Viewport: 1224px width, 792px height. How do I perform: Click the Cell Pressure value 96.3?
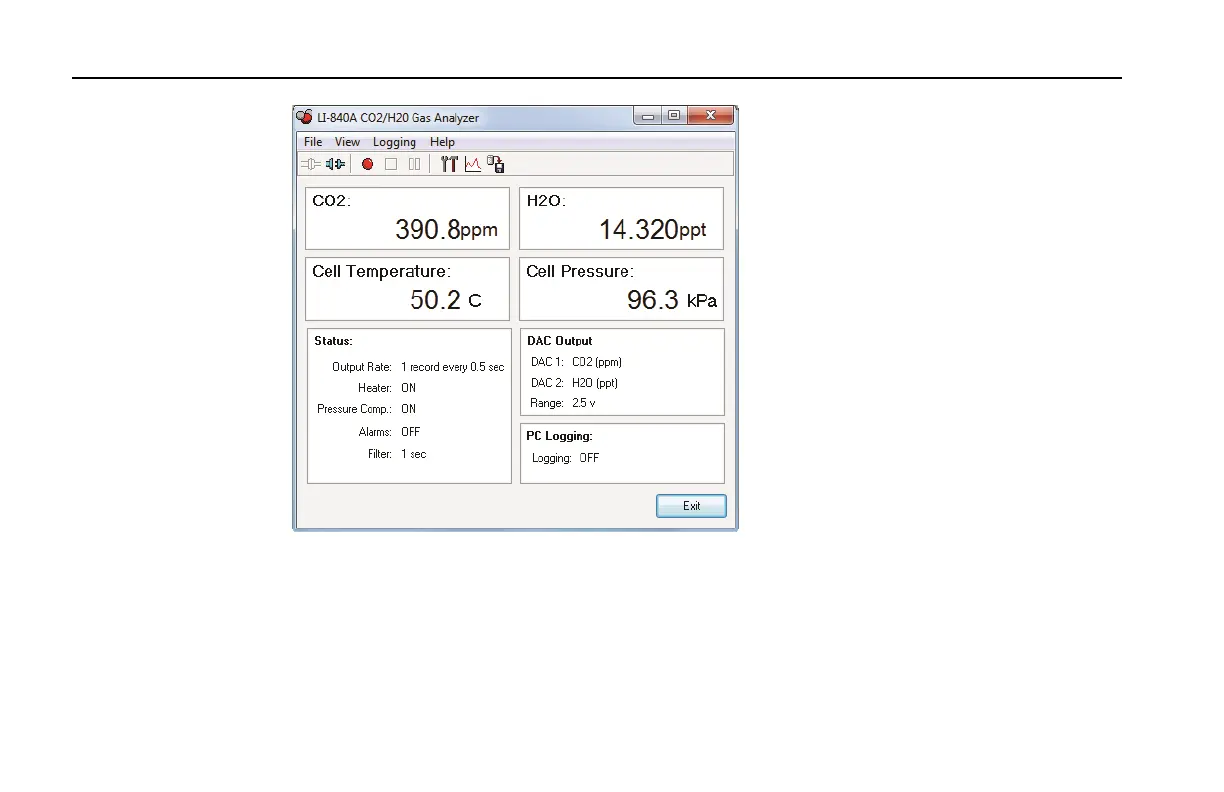click(653, 300)
